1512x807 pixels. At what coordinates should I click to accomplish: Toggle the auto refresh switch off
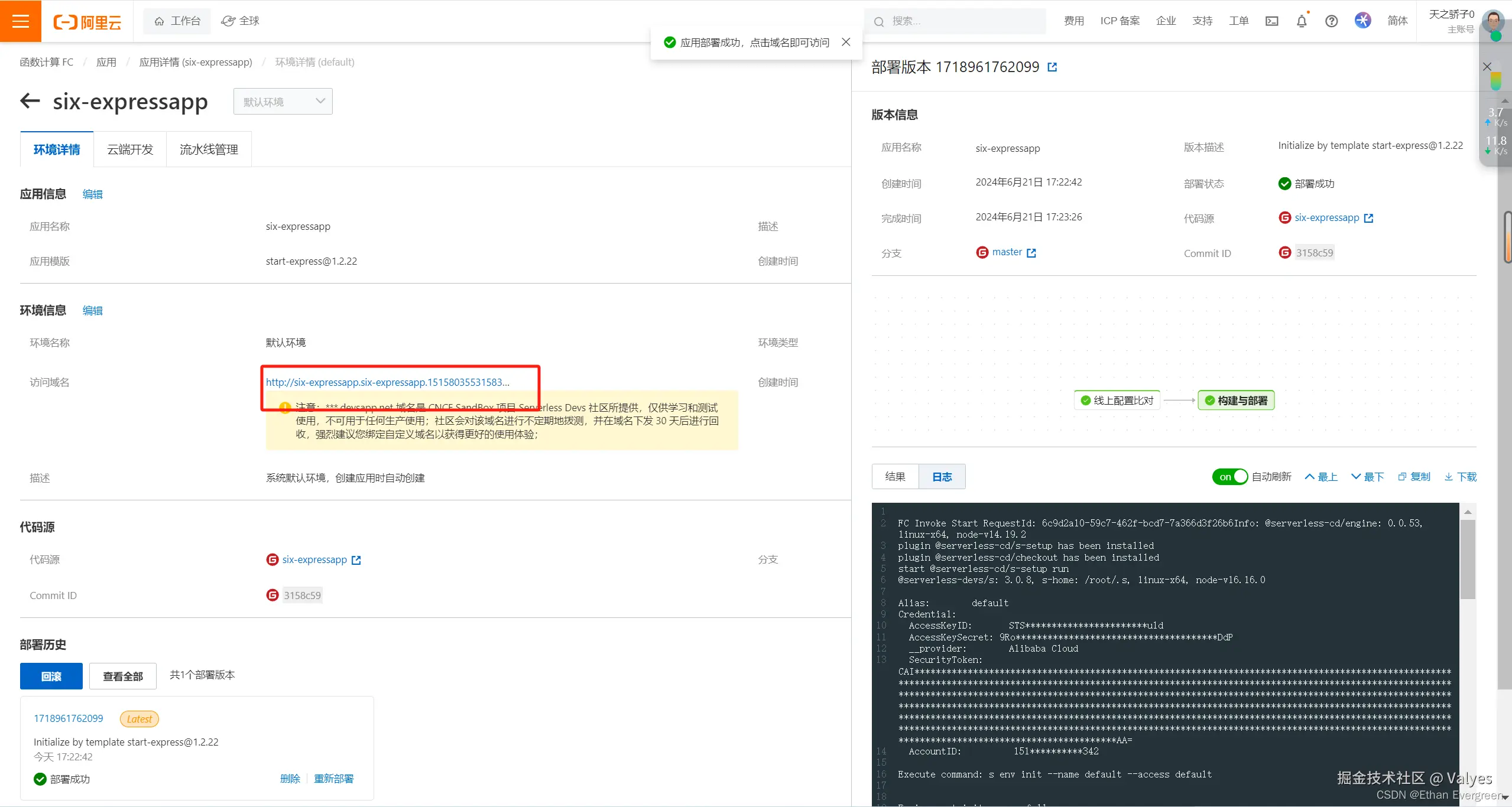(x=1229, y=477)
